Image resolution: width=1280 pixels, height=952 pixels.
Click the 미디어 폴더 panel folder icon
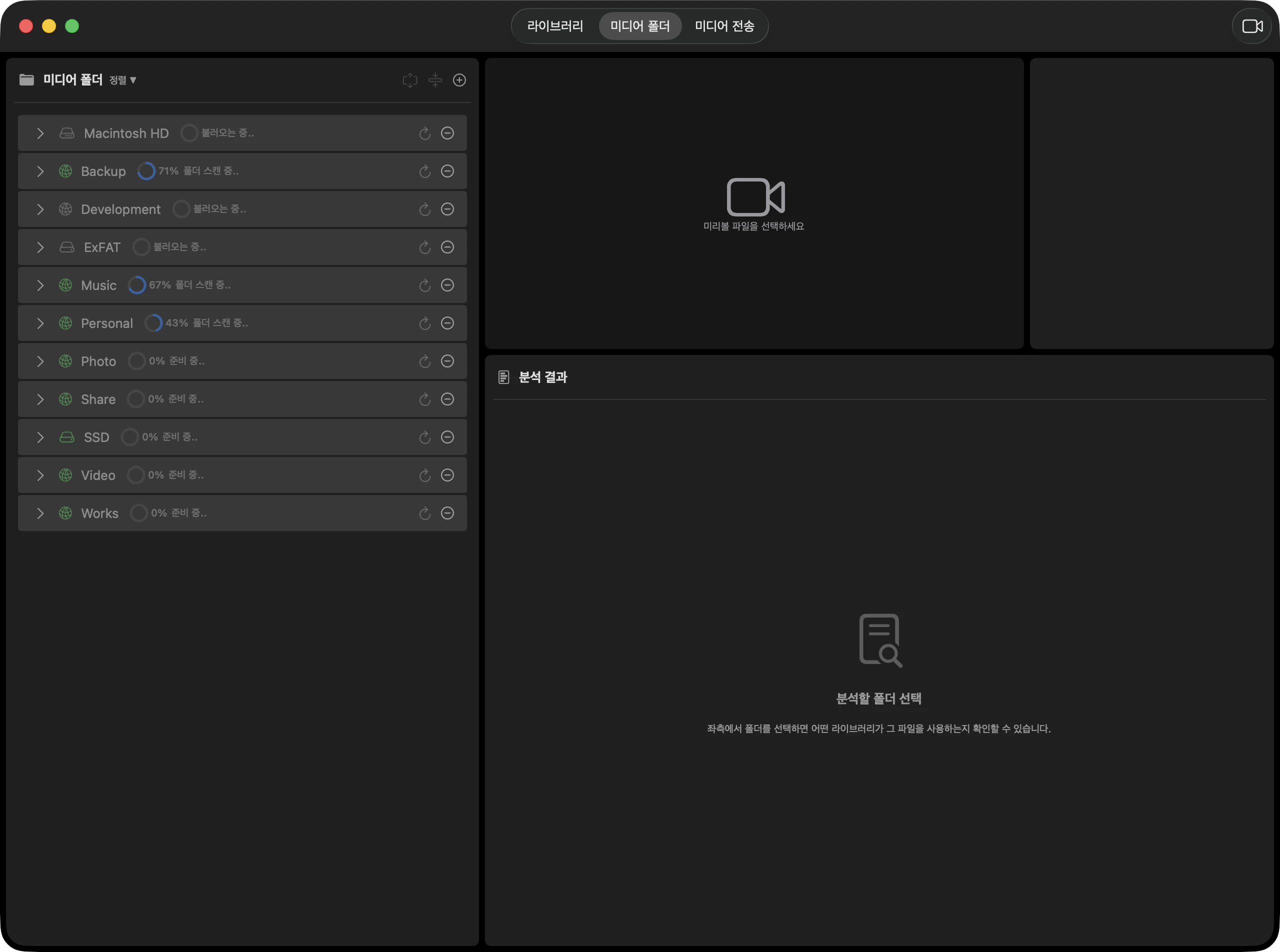(26, 79)
